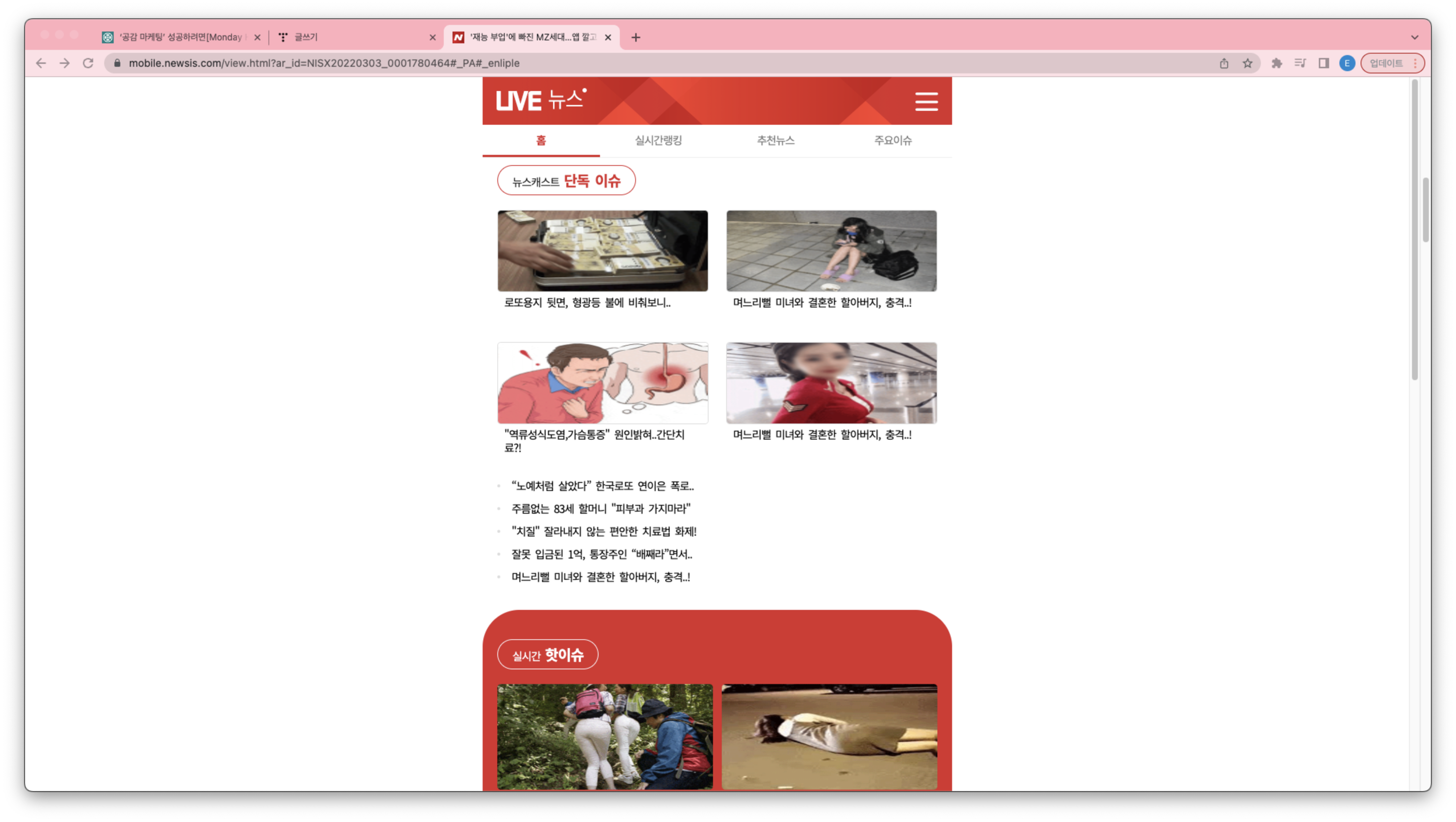Open the blue E profile avatar
This screenshot has height=822, width=1456.
click(1347, 63)
